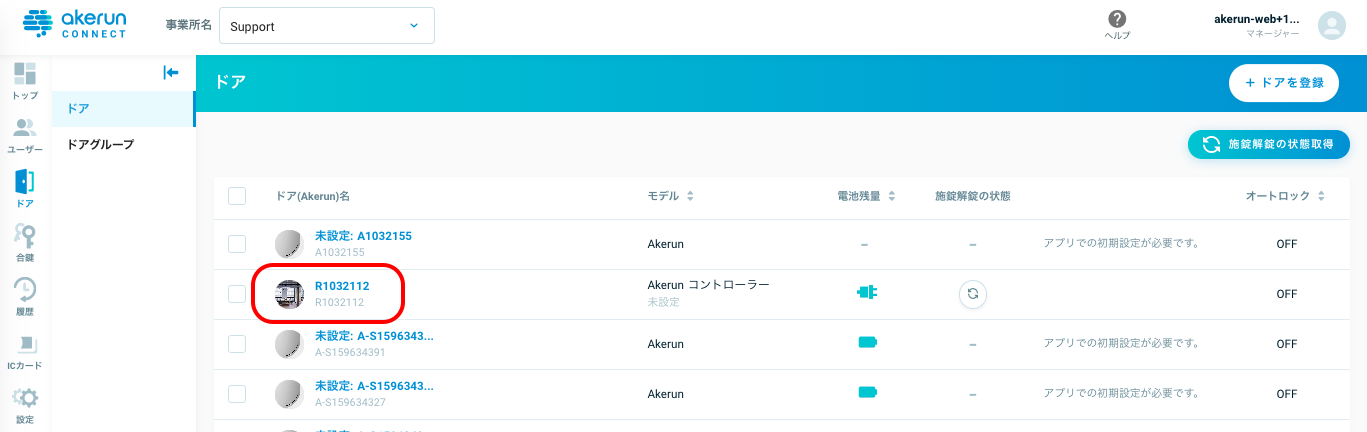Click the A-S159634327 device thumbnail
The width and height of the screenshot is (1367, 432).
[x=289, y=394]
